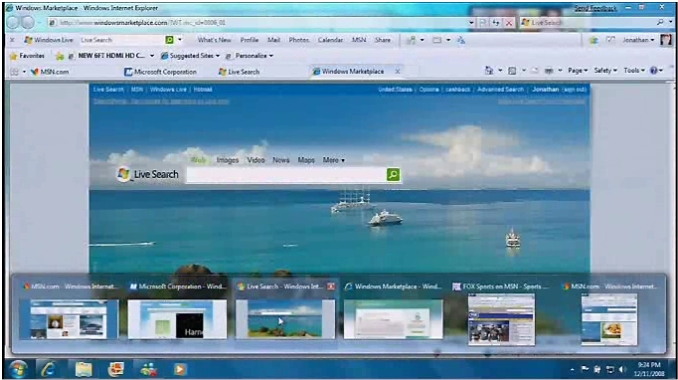This screenshot has width=678, height=380.
Task: Open Suggested Sites dropdown in favorites bar
Action: 190,56
